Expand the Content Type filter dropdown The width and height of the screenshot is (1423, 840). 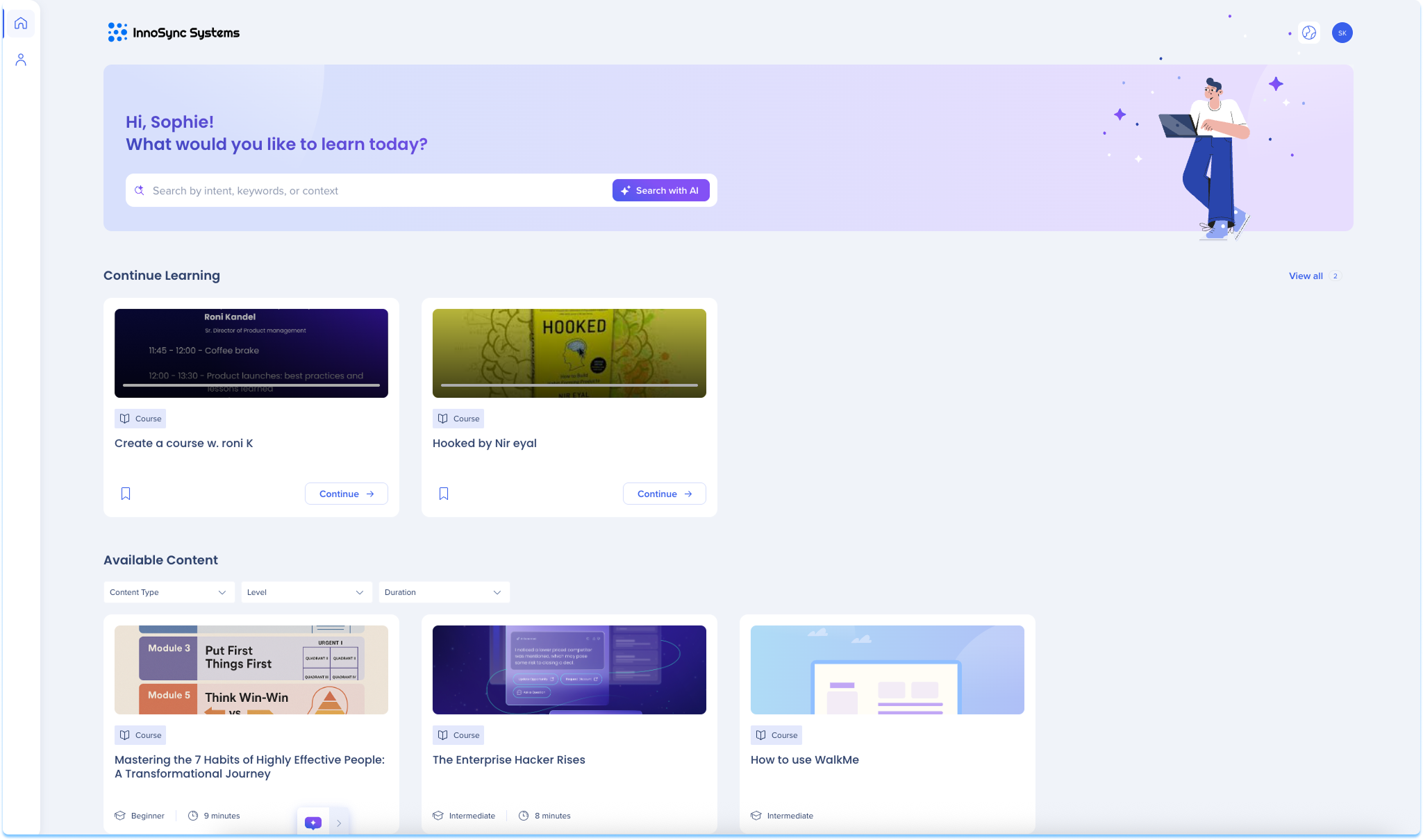(x=169, y=592)
